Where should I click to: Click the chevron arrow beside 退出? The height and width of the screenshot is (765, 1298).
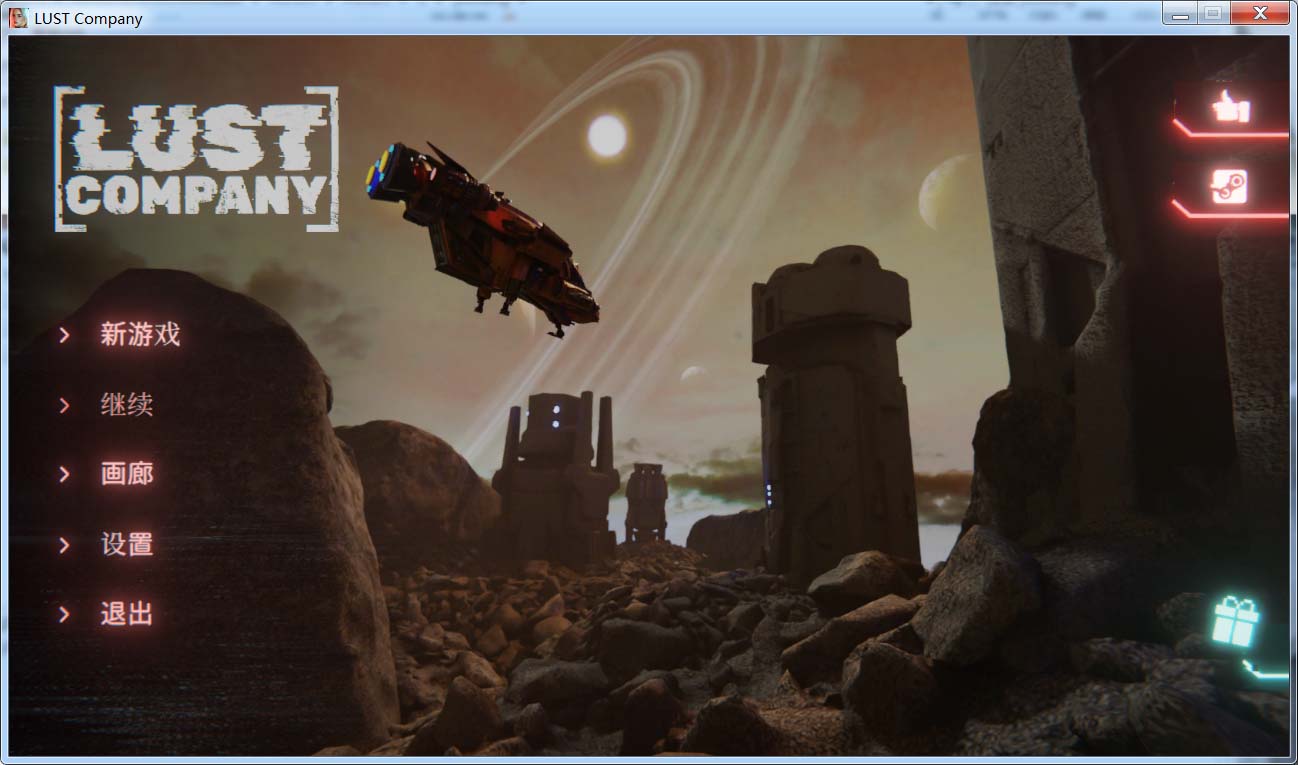(65, 614)
